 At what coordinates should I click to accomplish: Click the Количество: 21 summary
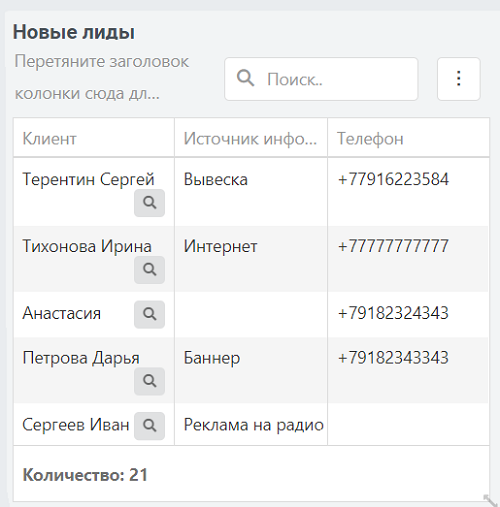click(85, 475)
